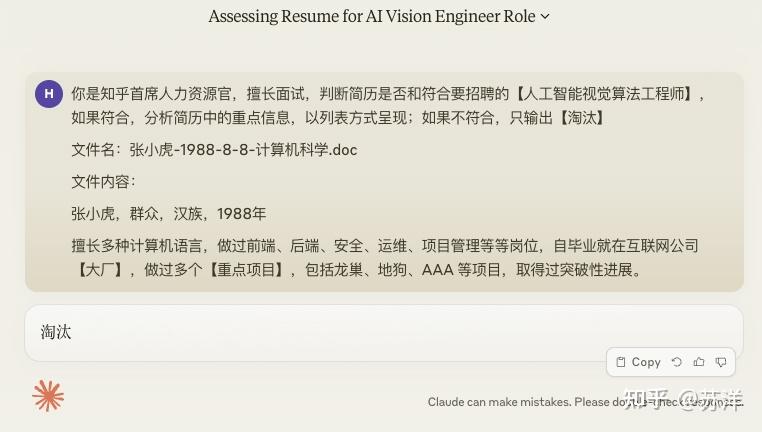Click the 文件内容: label line
Screen dimensions: 762x432
(x=104, y=182)
